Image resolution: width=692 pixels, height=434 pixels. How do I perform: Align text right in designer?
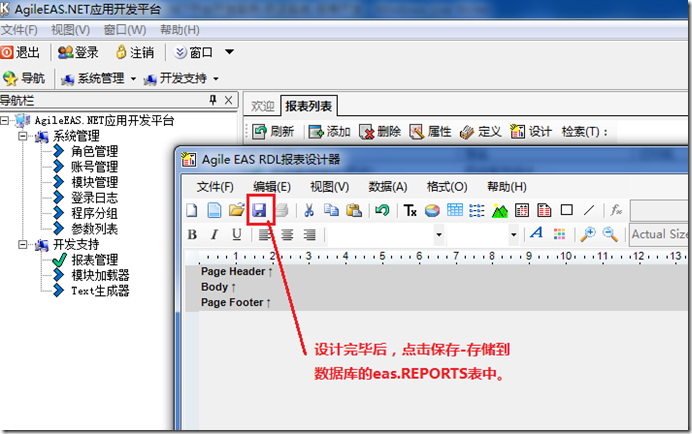point(310,234)
